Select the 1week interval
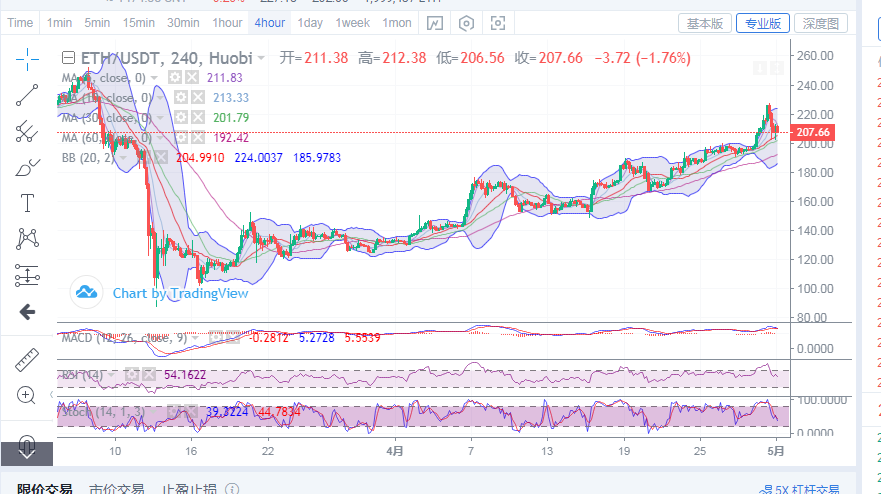Image resolution: width=881 pixels, height=494 pixels. click(x=353, y=23)
